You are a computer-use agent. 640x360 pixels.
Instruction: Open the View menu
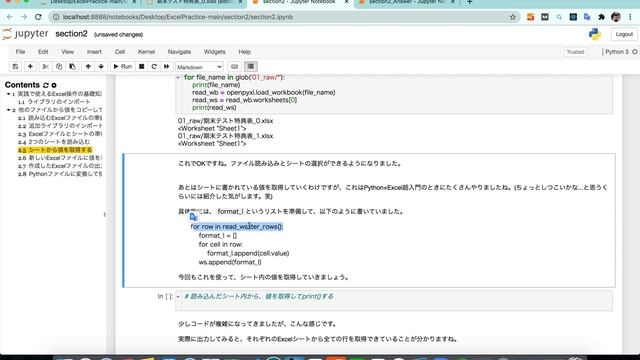pos(68,52)
